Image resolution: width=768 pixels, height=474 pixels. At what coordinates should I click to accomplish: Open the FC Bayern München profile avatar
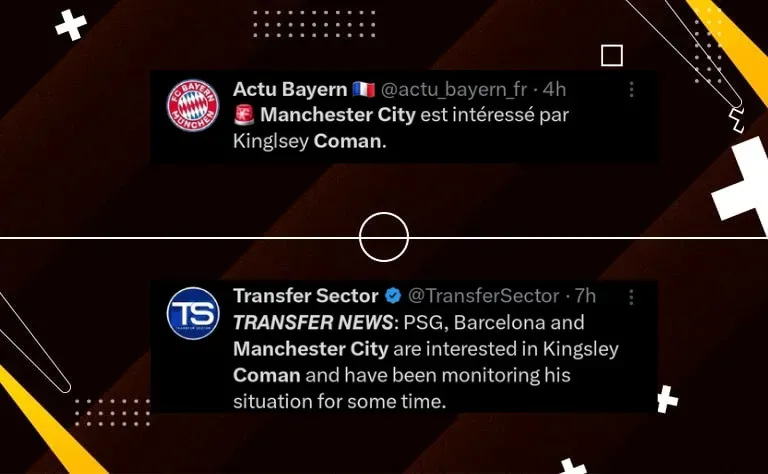click(x=192, y=106)
